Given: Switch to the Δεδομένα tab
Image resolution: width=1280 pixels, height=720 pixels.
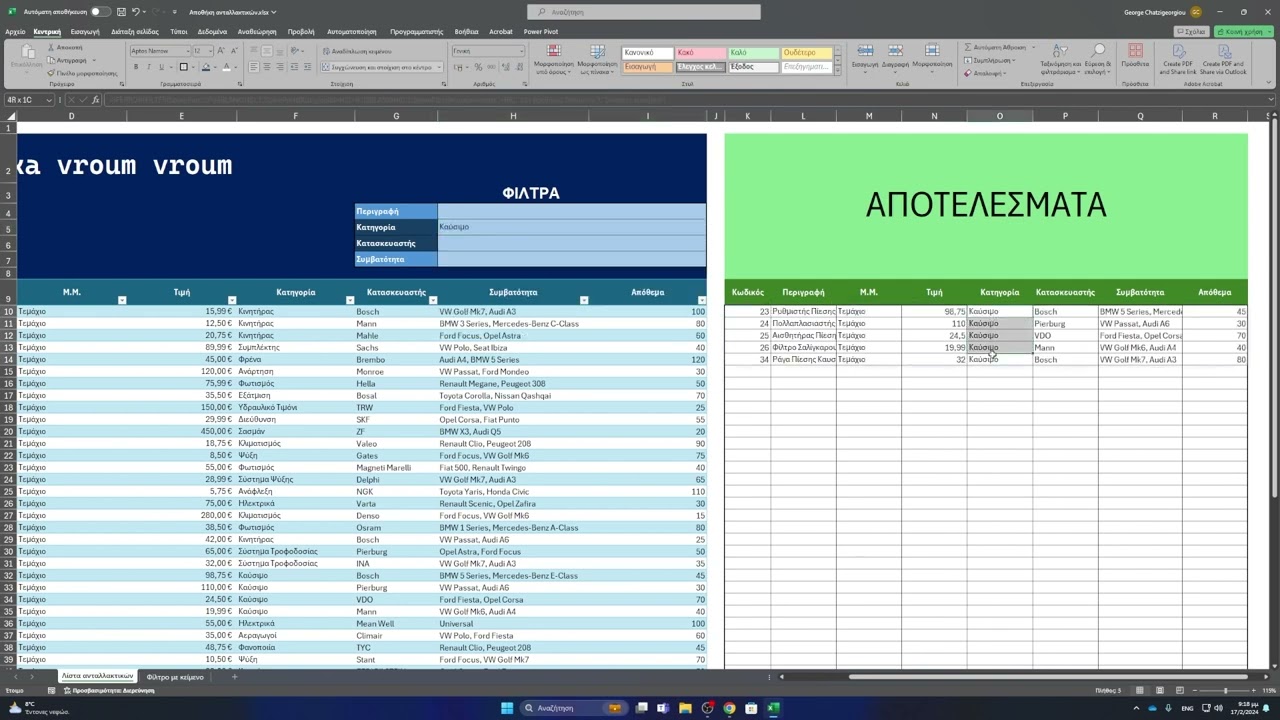Looking at the screenshot, I should point(212,31).
